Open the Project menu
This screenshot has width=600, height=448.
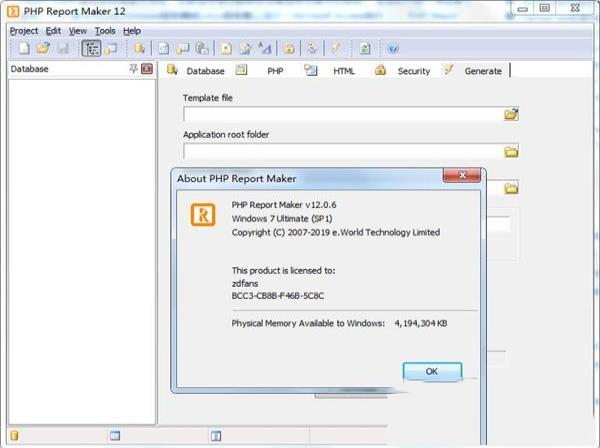tap(24, 31)
